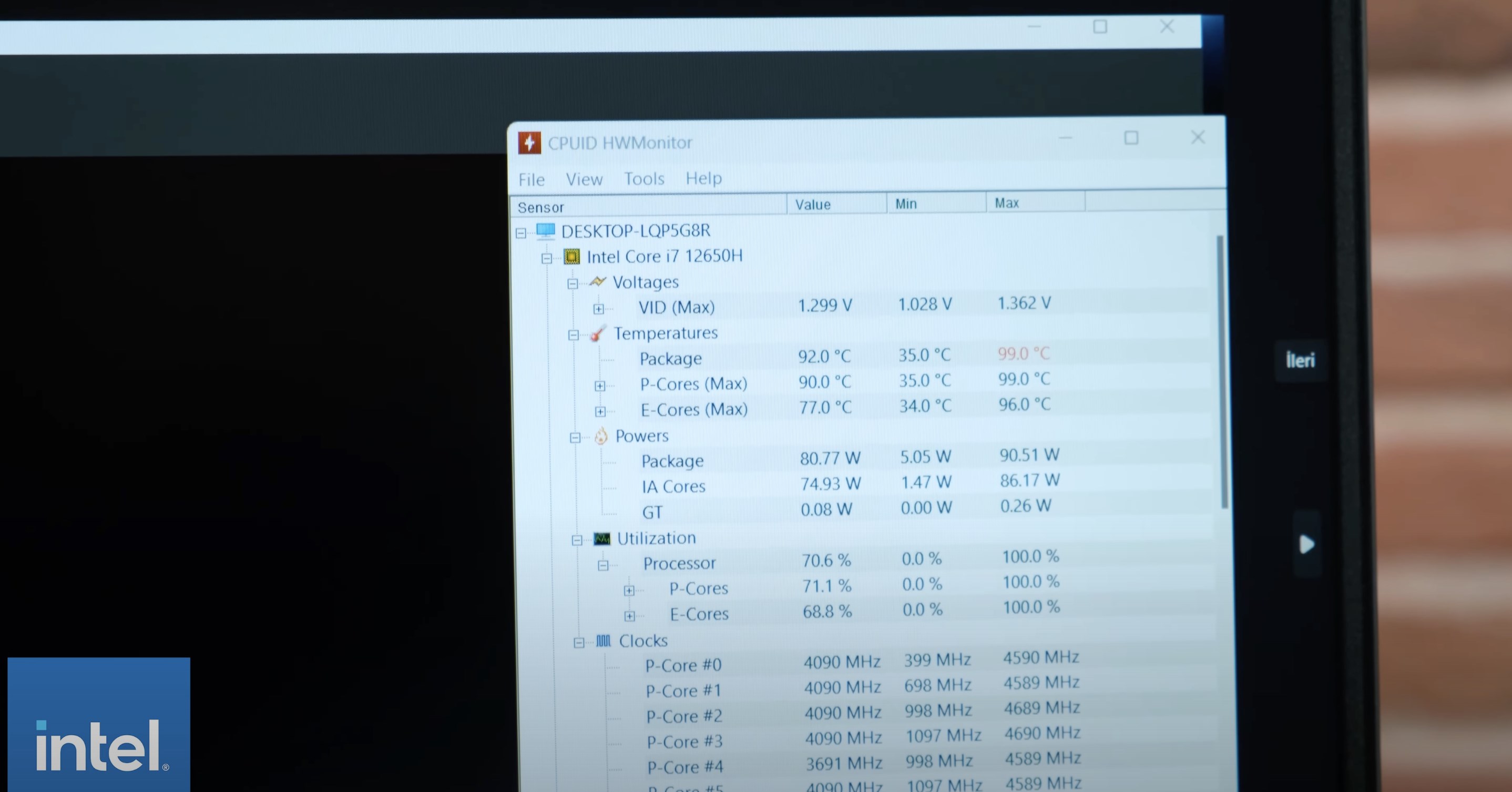Click the red 99.0 °C max value
Viewport: 1512px width, 792px height.
tap(1024, 353)
